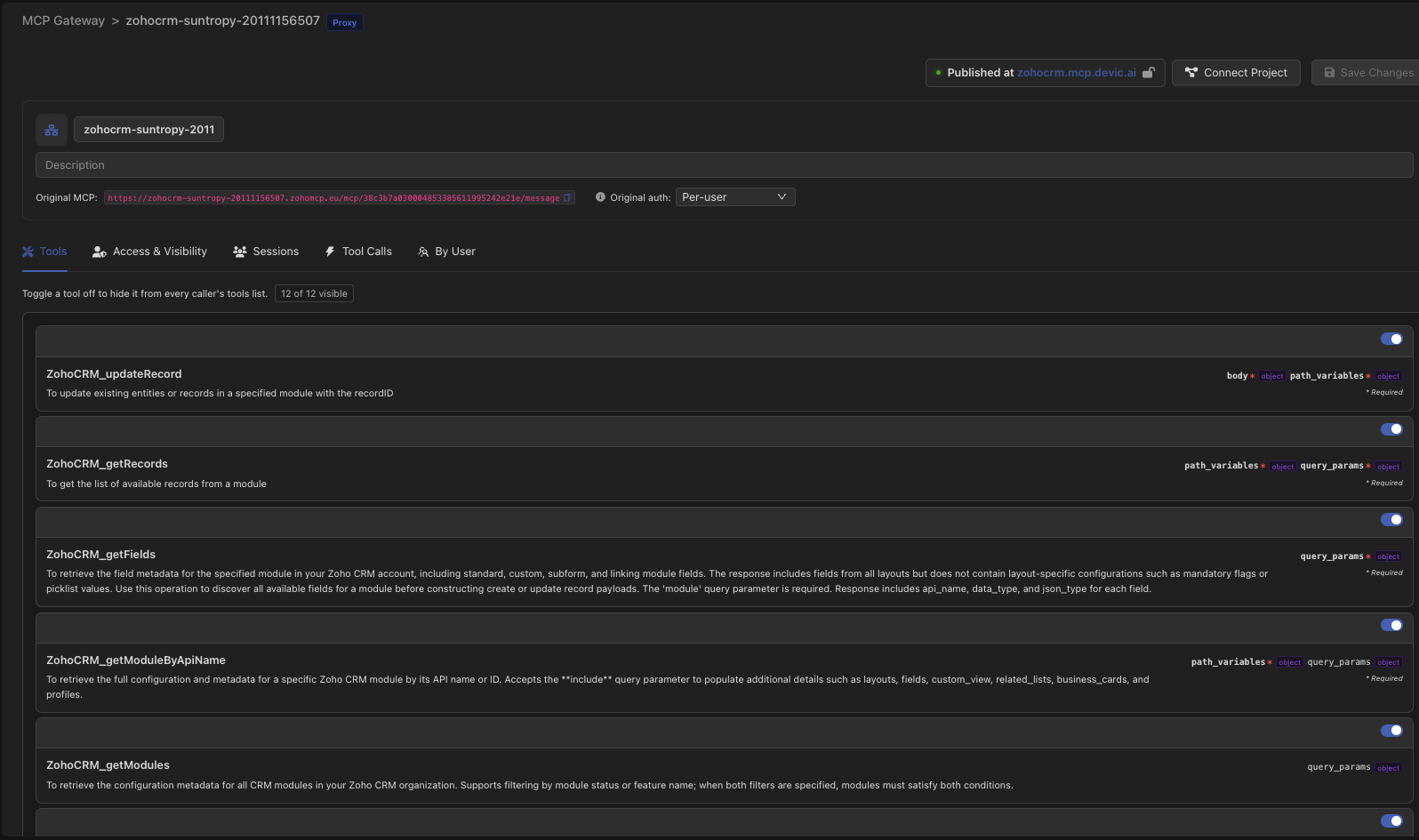The width and height of the screenshot is (1419, 840).
Task: Click the "Required" note in the ZohoCRM_getRecords row
Action: pyautogui.click(x=1384, y=483)
